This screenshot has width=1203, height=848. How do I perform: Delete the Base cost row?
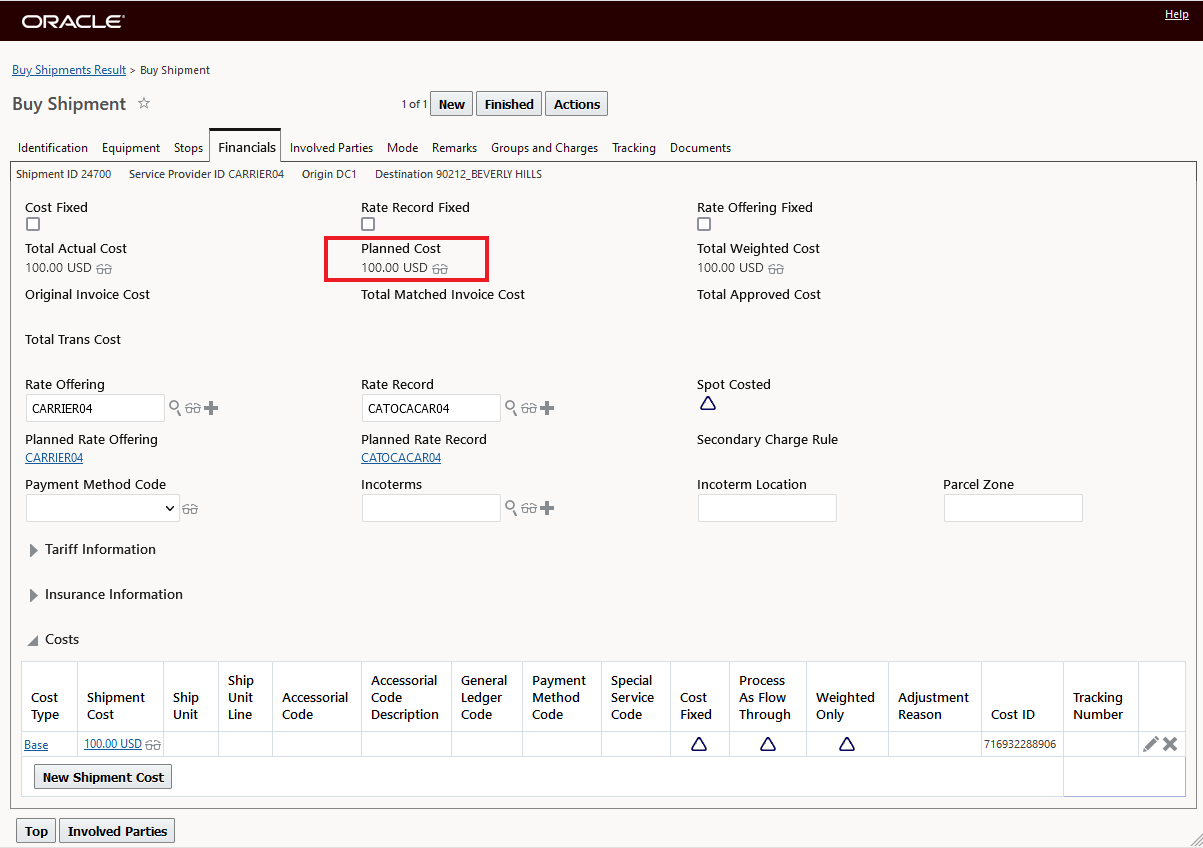[1170, 744]
